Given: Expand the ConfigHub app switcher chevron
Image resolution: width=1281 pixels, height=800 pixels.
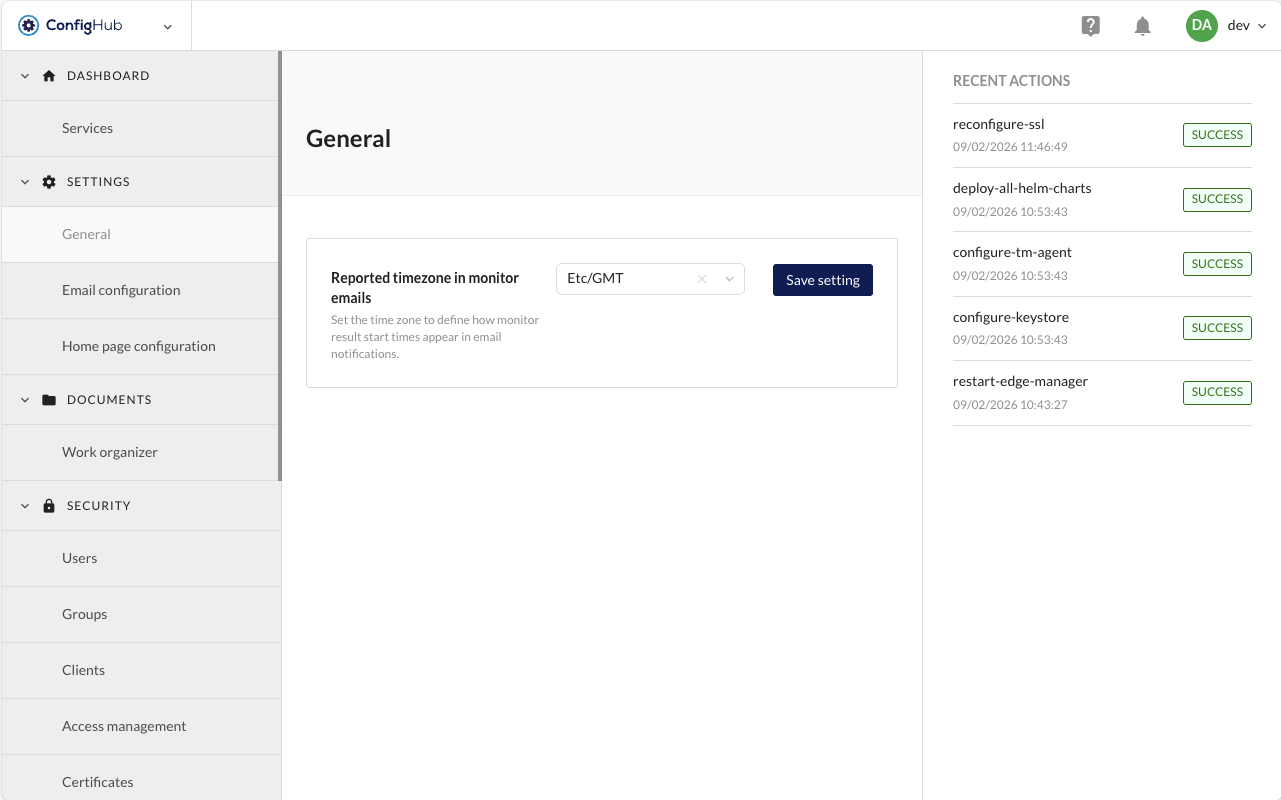Looking at the screenshot, I should pyautogui.click(x=168, y=27).
